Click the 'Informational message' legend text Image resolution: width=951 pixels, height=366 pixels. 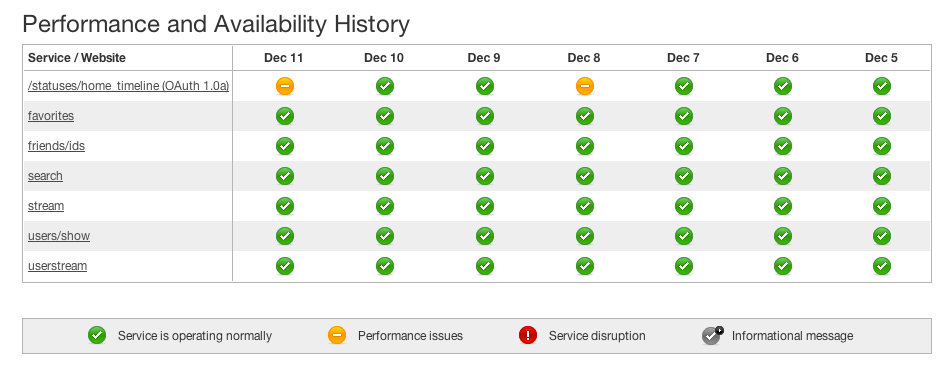(793, 336)
